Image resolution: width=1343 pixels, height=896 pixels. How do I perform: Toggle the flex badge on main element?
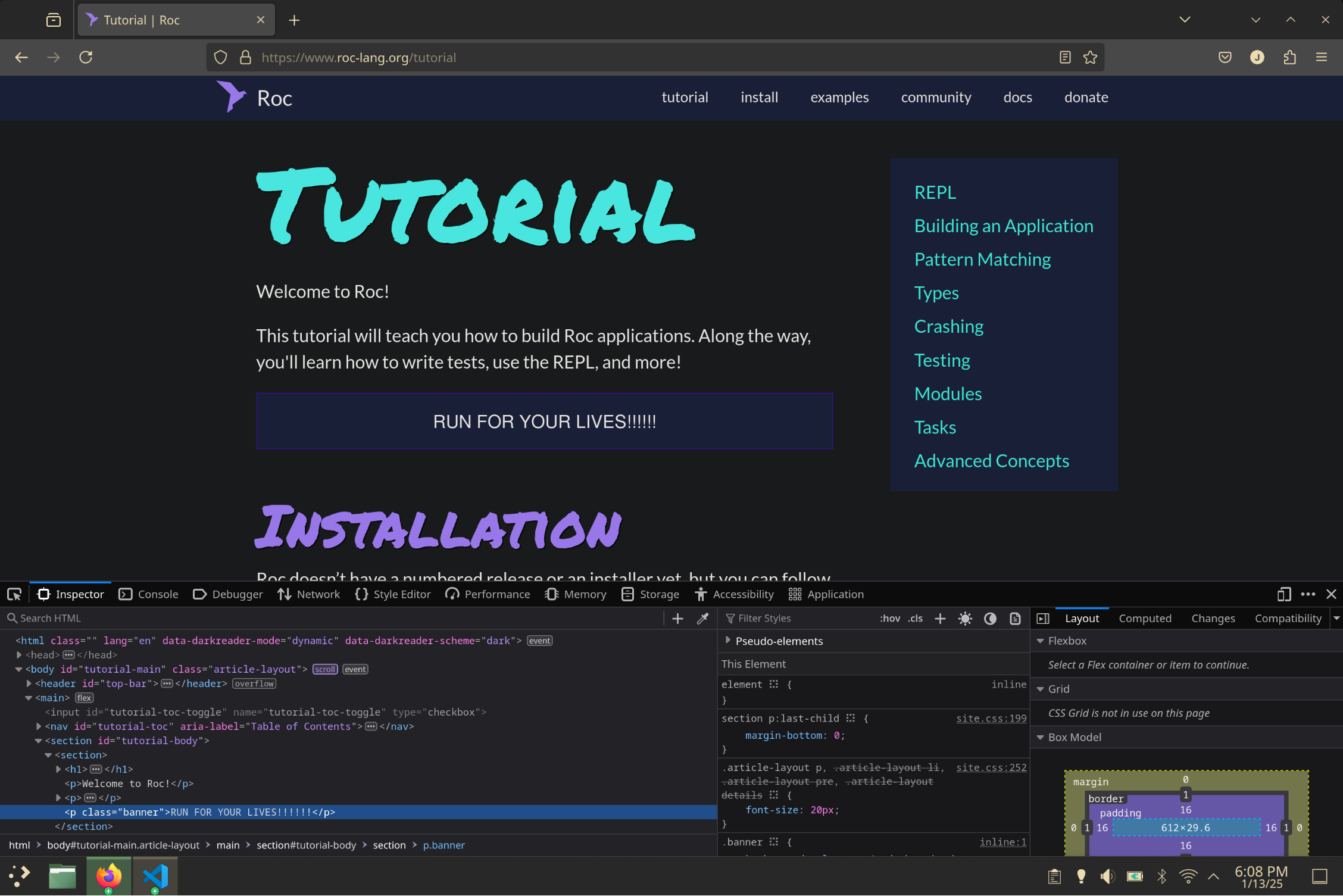point(84,698)
